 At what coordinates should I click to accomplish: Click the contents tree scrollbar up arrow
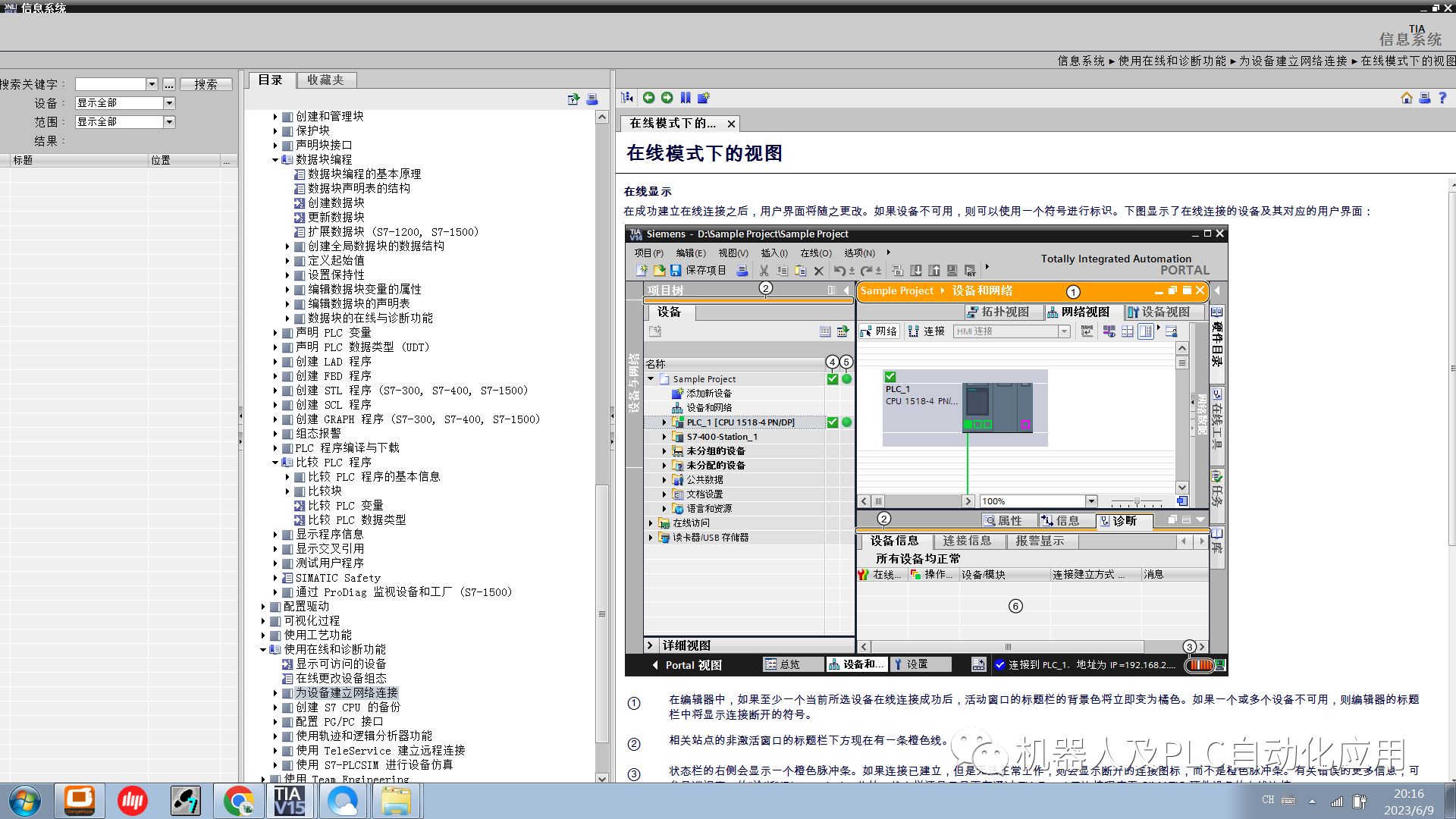[602, 118]
